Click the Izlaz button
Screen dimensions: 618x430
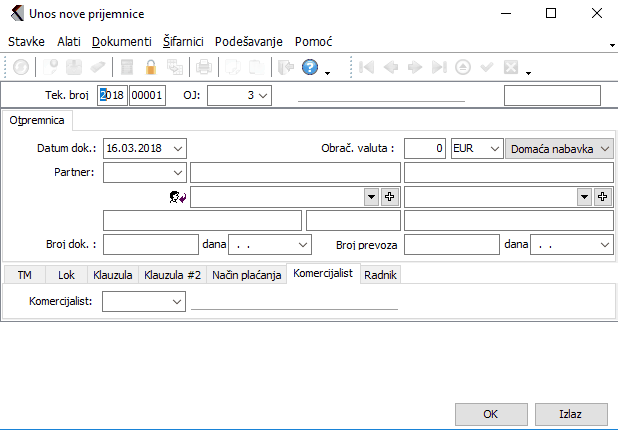571,413
